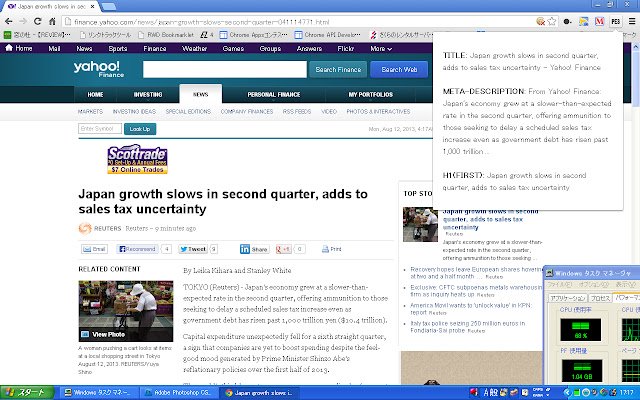Click the Facebook Recommend button
Screen dimensions: 640x400
pyautogui.click(x=137, y=249)
